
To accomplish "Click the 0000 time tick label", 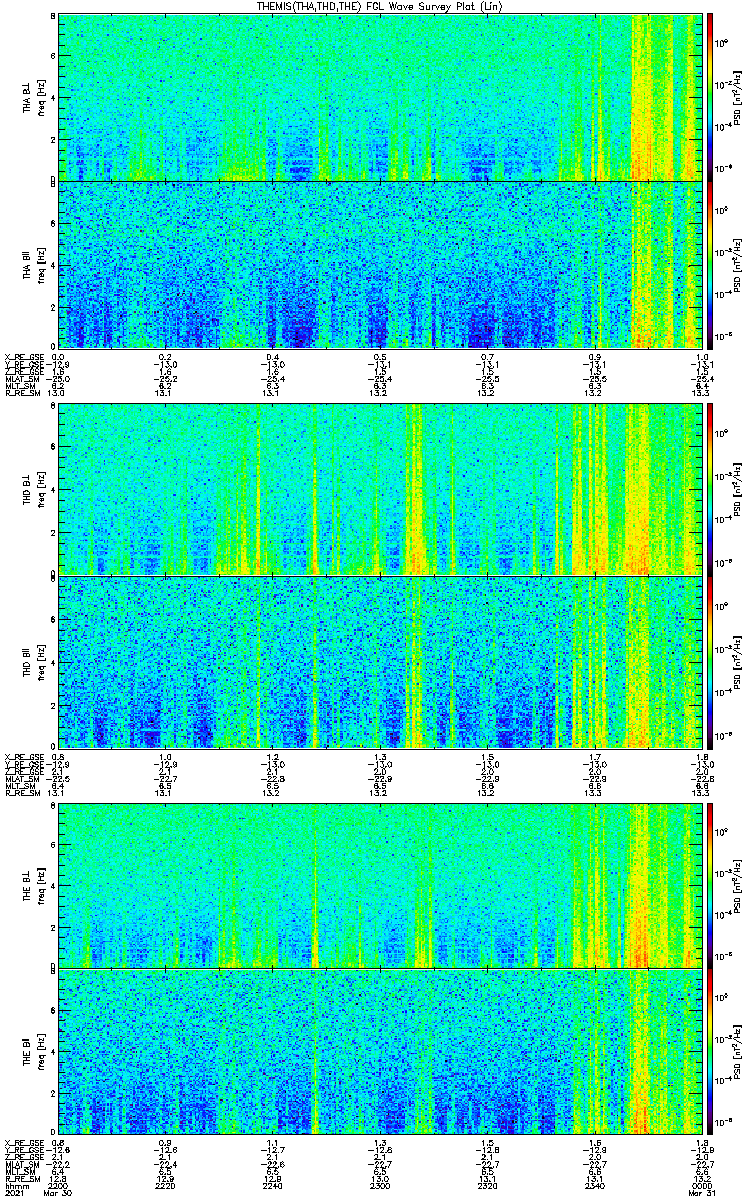I will point(701,1185).
